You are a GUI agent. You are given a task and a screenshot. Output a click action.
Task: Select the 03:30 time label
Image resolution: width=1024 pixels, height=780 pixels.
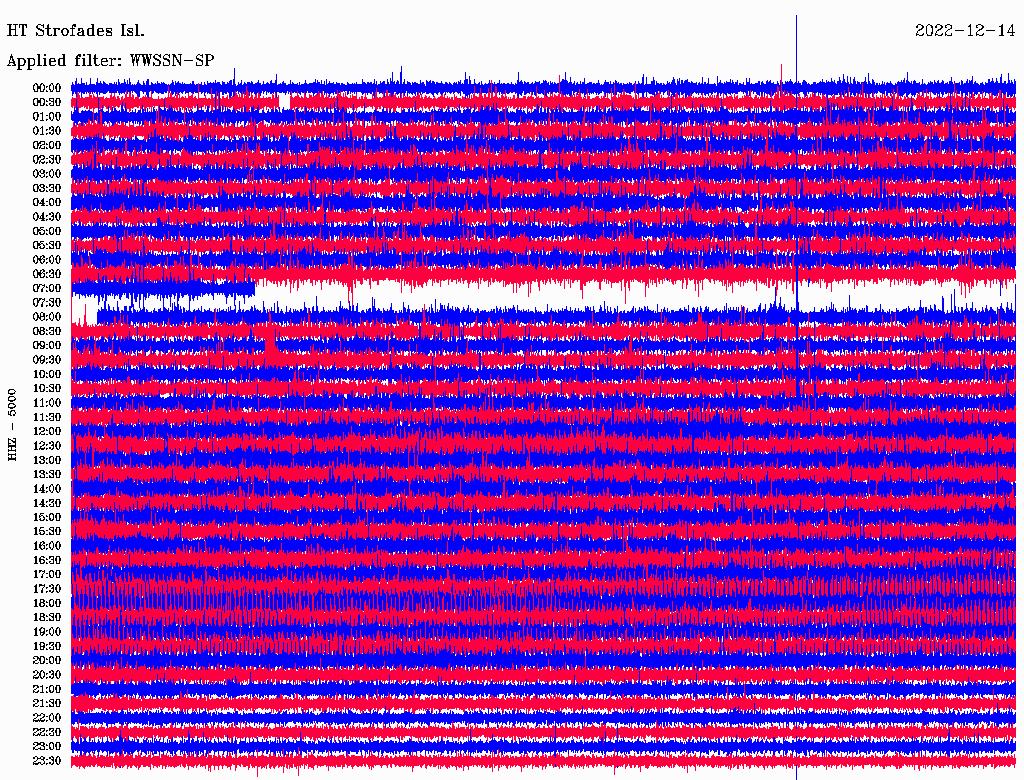(x=47, y=188)
